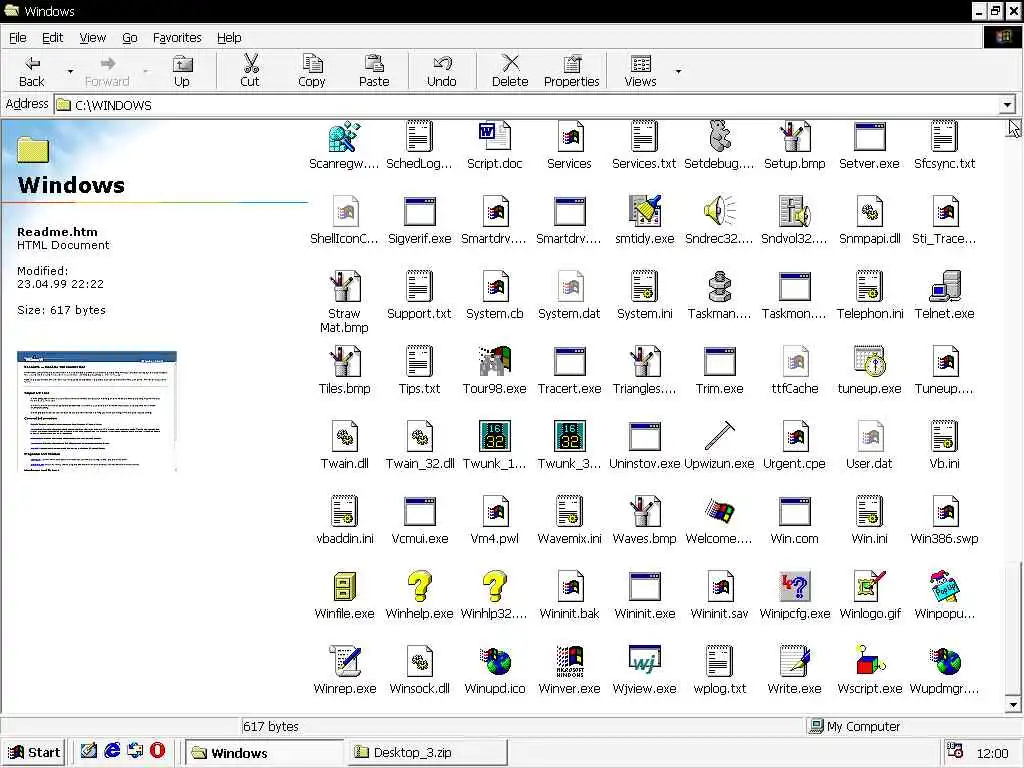Select the User.dat file name
The width and height of the screenshot is (1024, 768).
coord(869,464)
